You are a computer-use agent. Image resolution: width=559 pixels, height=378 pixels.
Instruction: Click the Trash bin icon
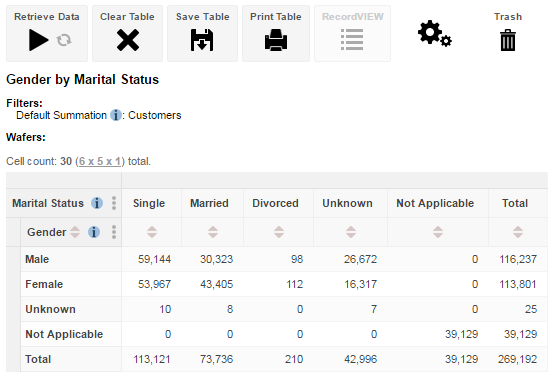pos(508,40)
